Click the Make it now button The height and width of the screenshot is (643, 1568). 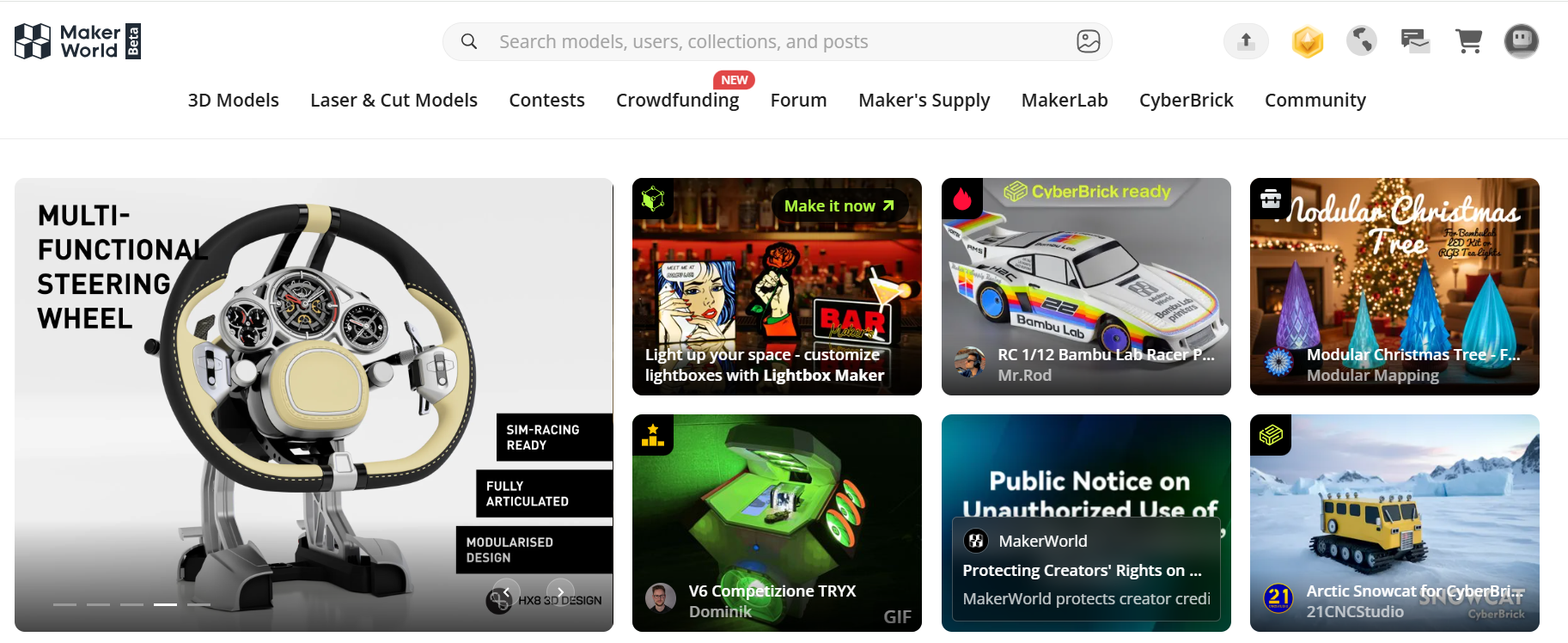point(839,205)
